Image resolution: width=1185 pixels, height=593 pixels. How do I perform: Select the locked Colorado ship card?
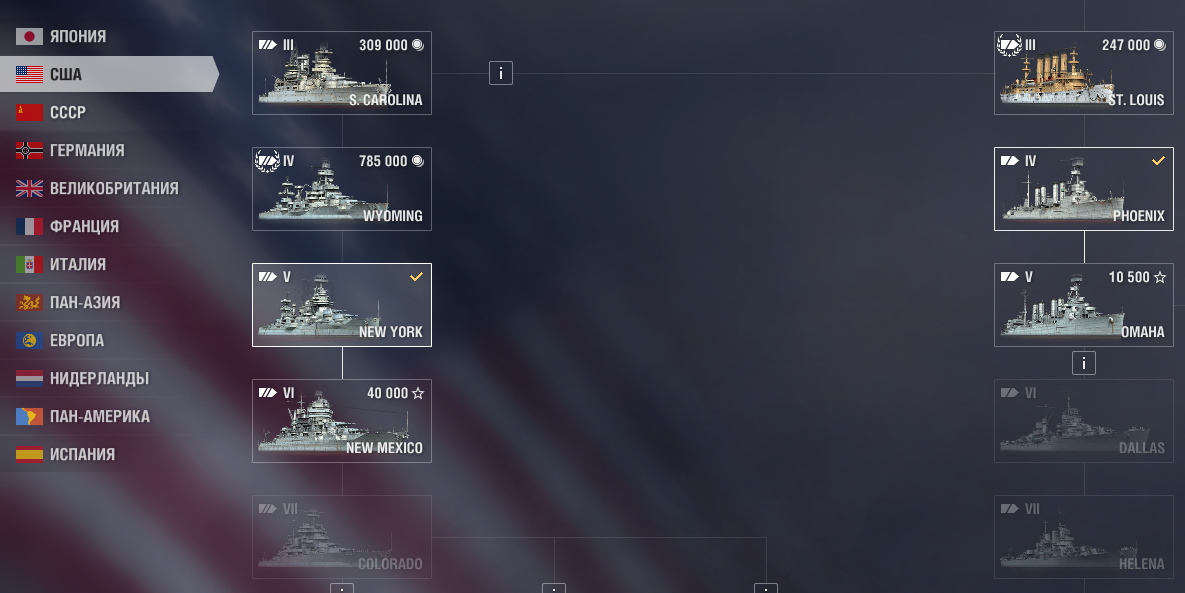point(342,537)
